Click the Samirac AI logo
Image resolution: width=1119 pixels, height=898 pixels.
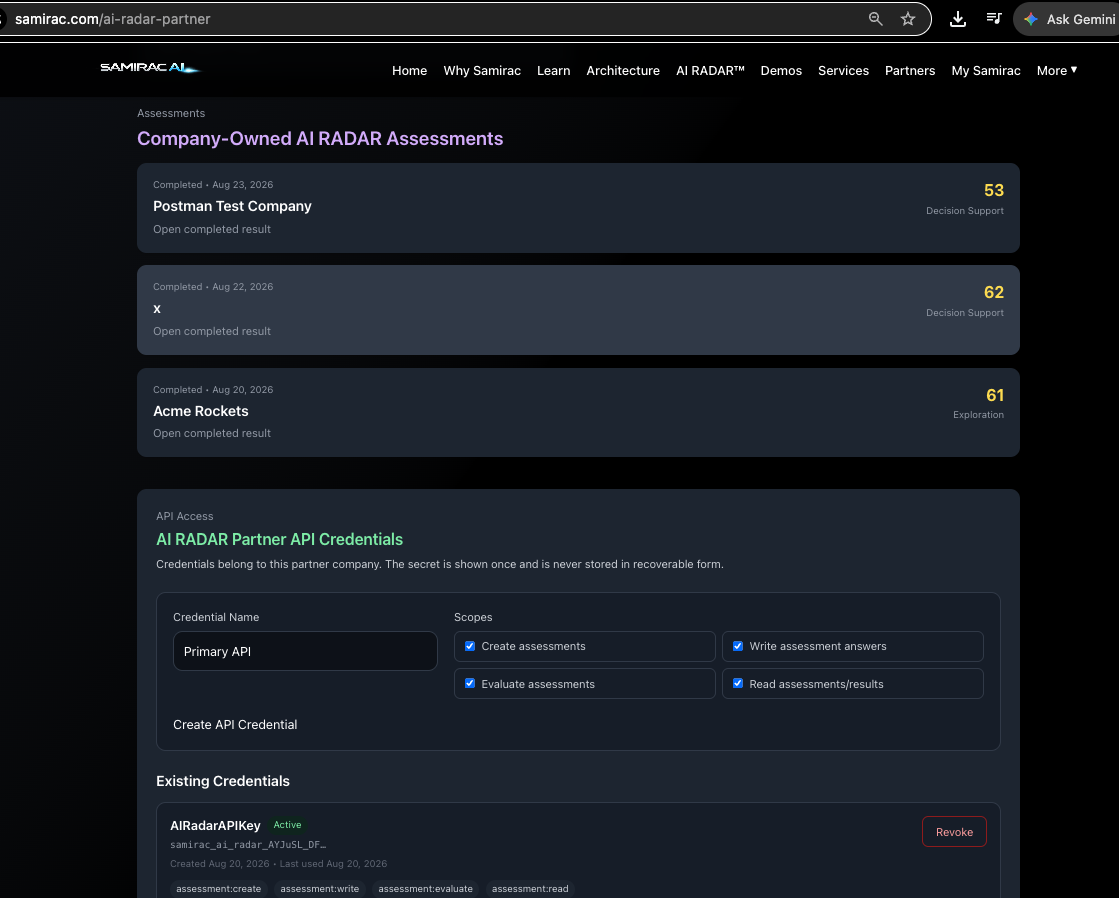151,68
